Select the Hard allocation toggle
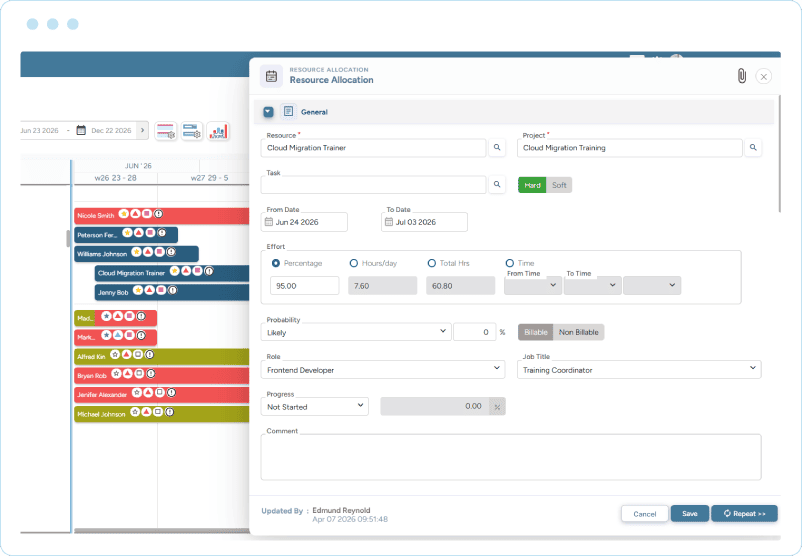This screenshot has width=802, height=556. 532,185
